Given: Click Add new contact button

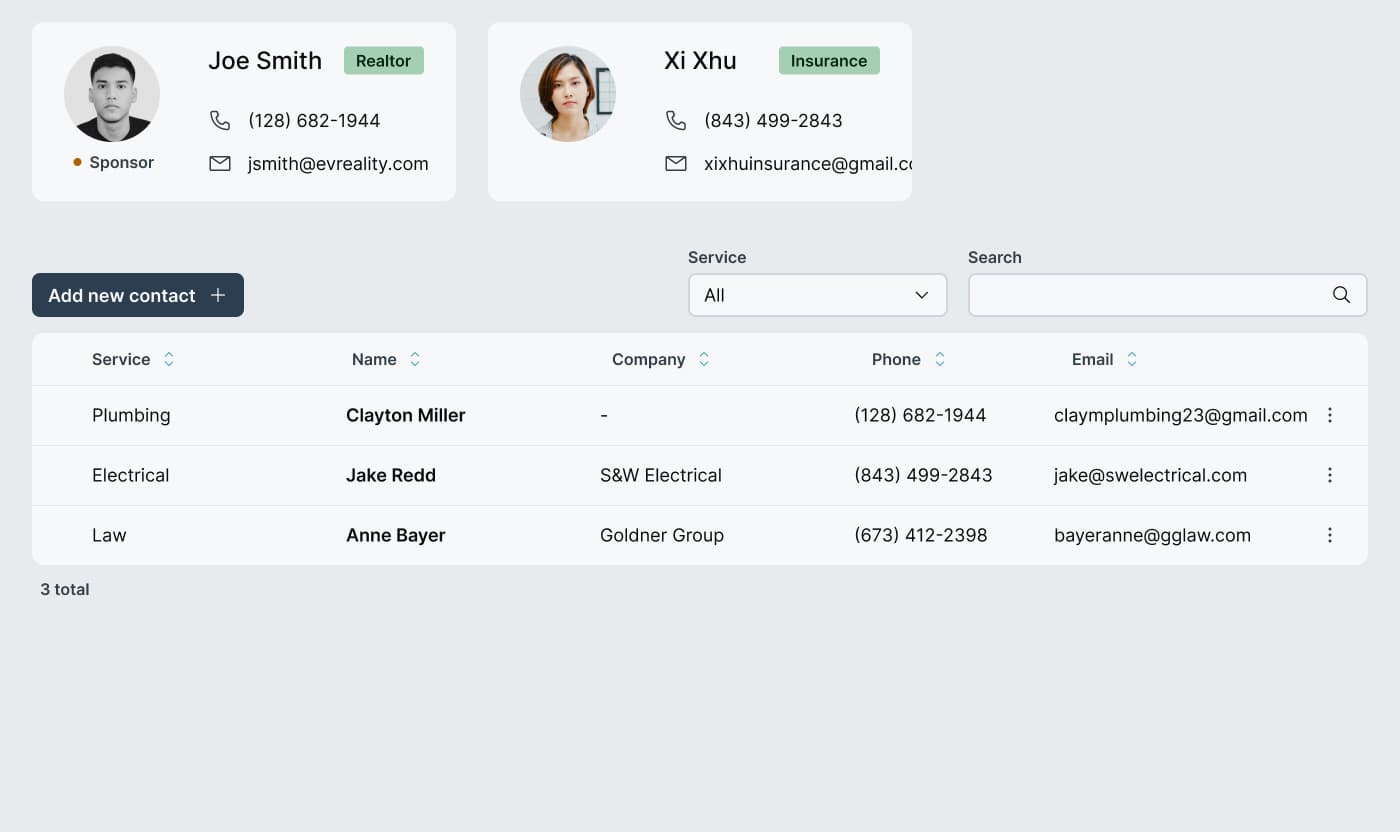Looking at the screenshot, I should click(138, 295).
